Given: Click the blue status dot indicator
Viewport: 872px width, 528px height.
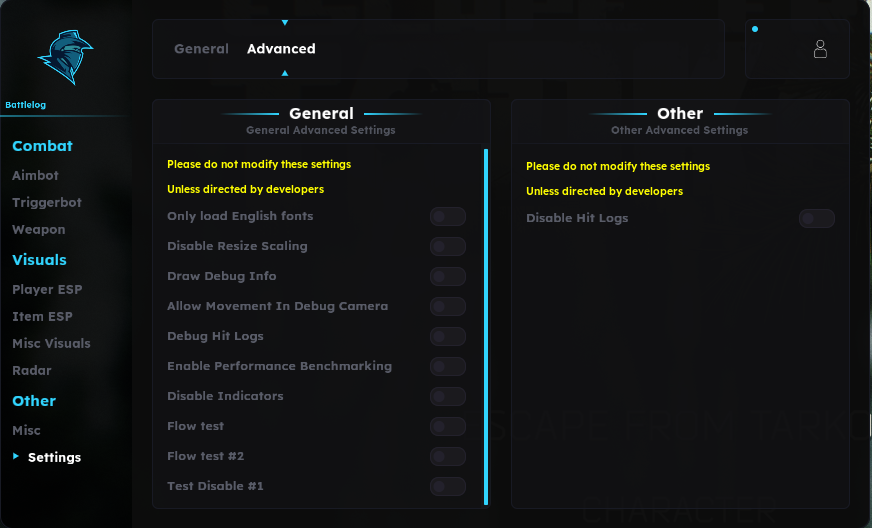Looking at the screenshot, I should pyautogui.click(x=755, y=29).
